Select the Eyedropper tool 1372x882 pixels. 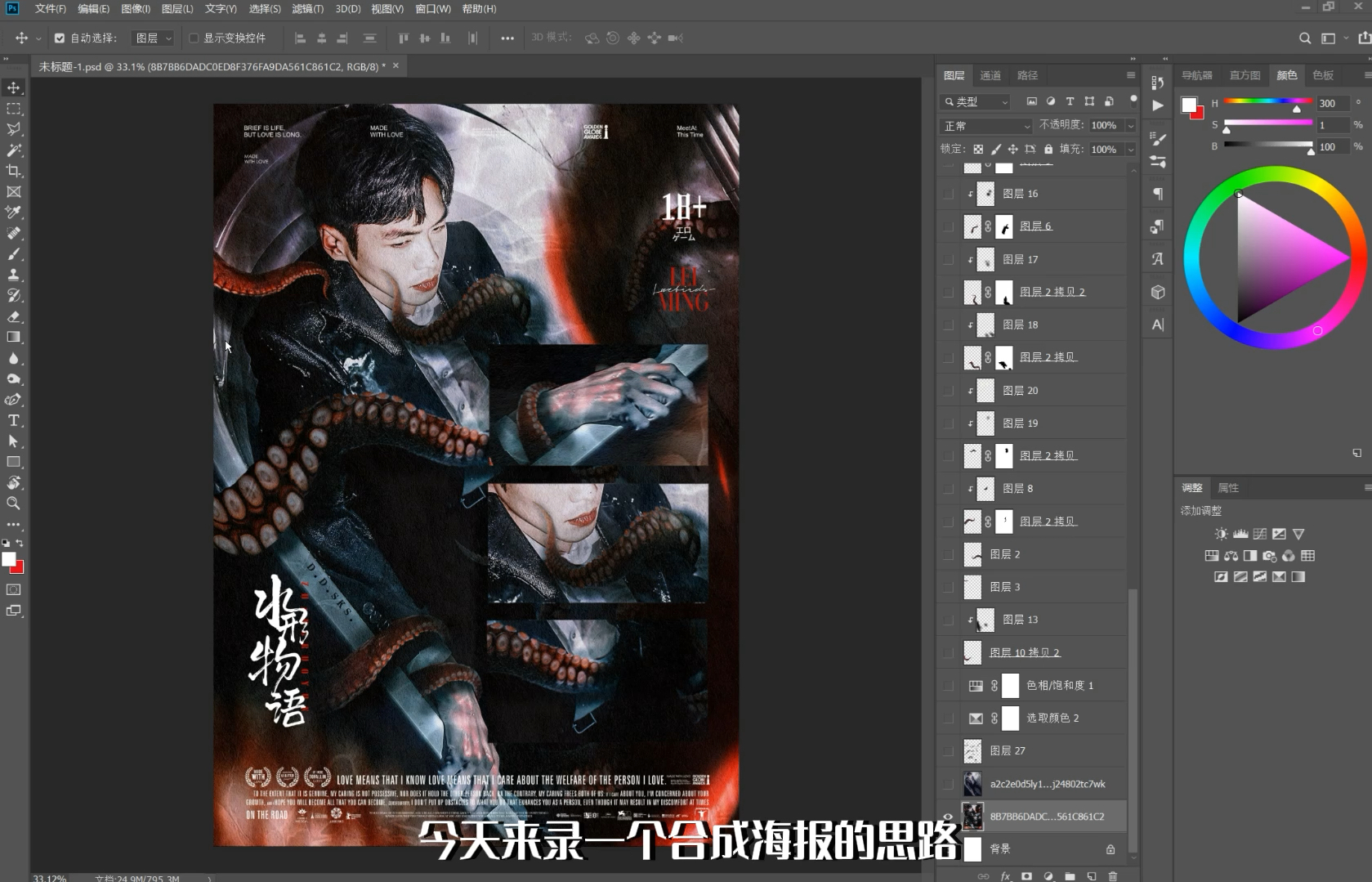(x=14, y=213)
